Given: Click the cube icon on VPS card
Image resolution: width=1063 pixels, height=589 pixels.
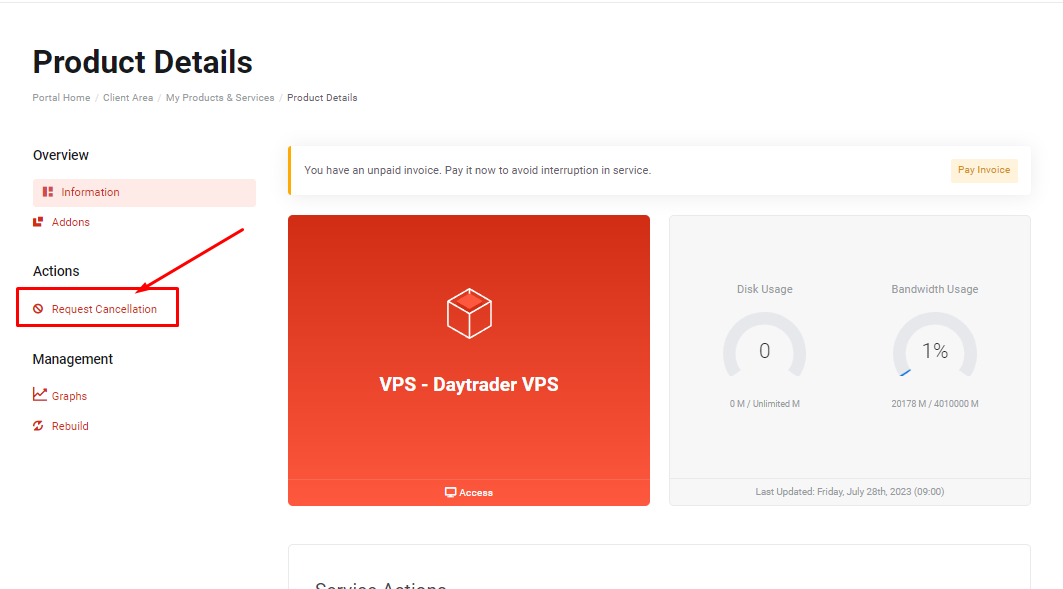Looking at the screenshot, I should click(469, 313).
